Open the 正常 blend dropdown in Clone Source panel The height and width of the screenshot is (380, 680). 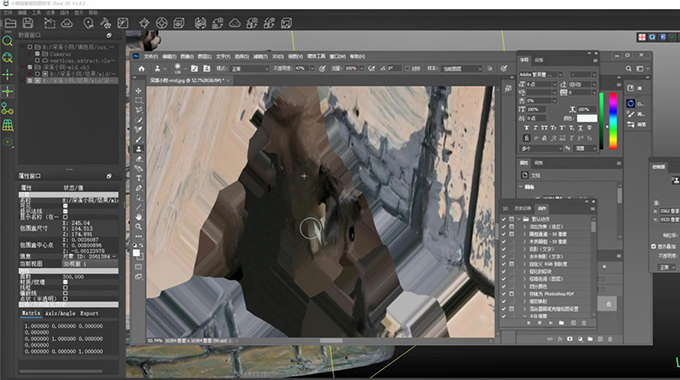click(667, 268)
